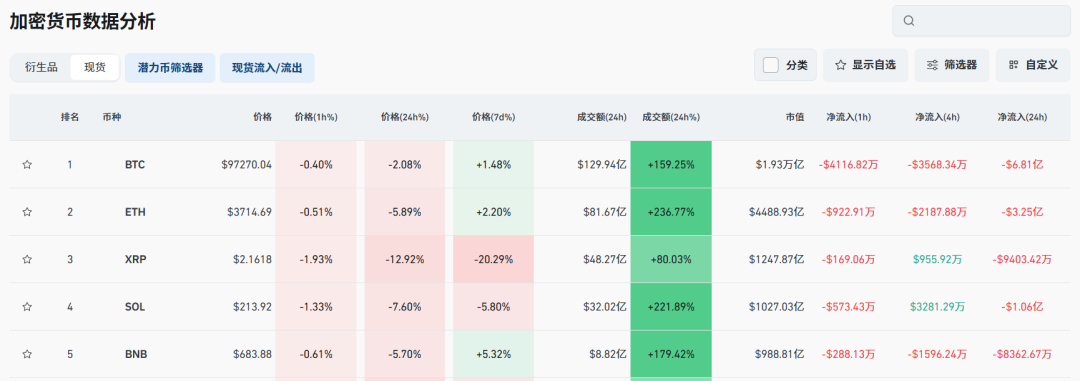Open 现货流入/流出 spot flow view

tap(267, 68)
